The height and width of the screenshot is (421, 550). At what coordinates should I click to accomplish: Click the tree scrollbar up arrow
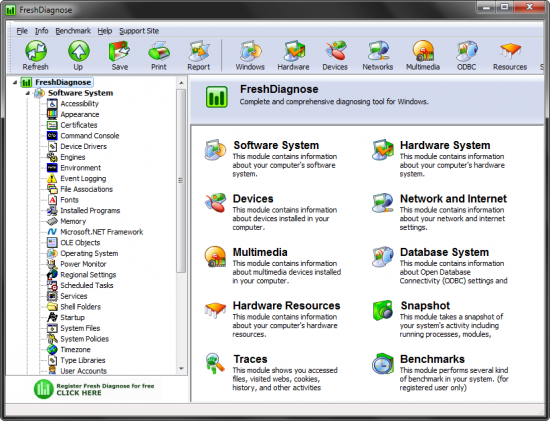click(x=181, y=83)
